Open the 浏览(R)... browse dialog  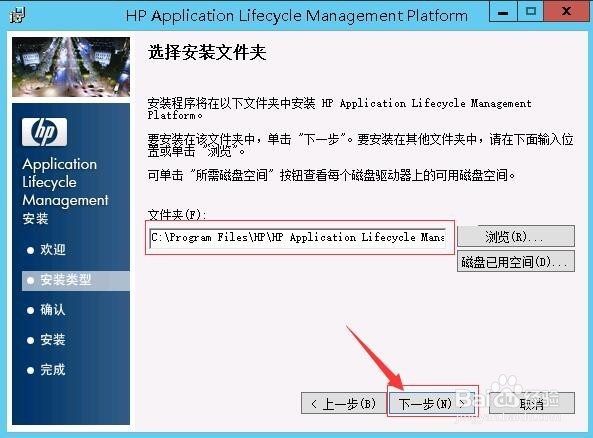tap(516, 236)
